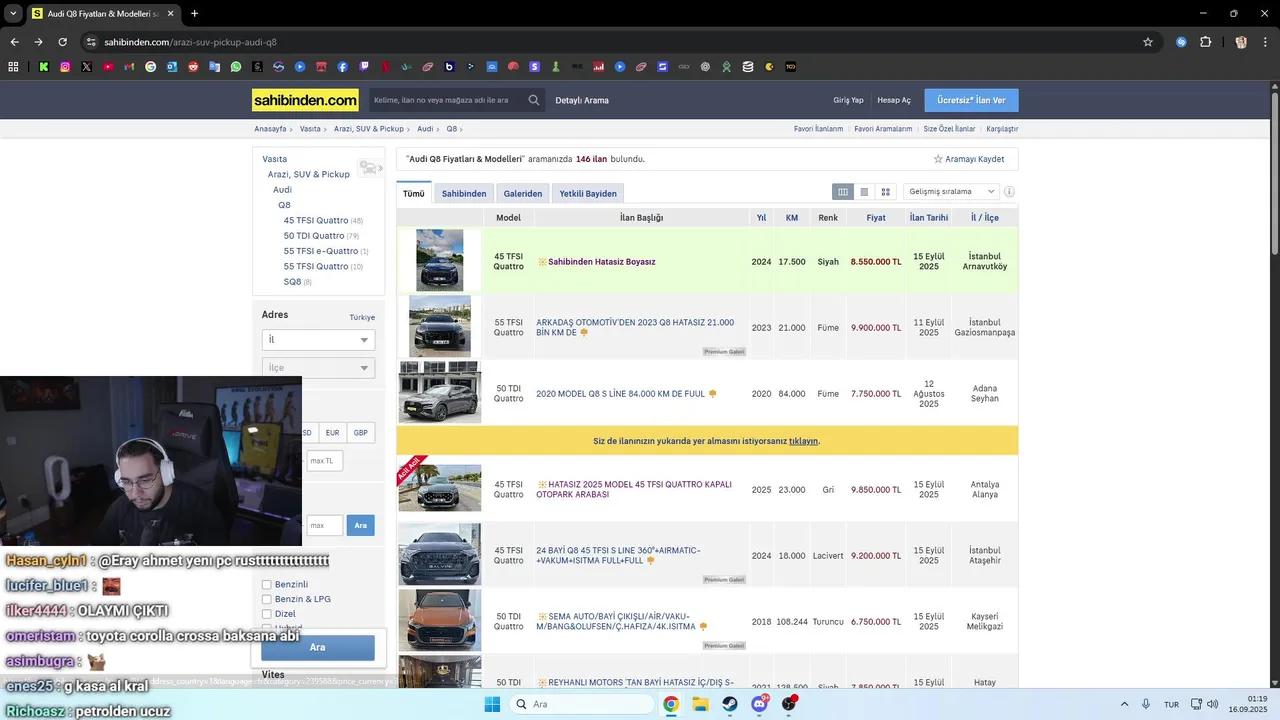Open Facebook bookmark icon
The height and width of the screenshot is (720, 1280).
343,67
